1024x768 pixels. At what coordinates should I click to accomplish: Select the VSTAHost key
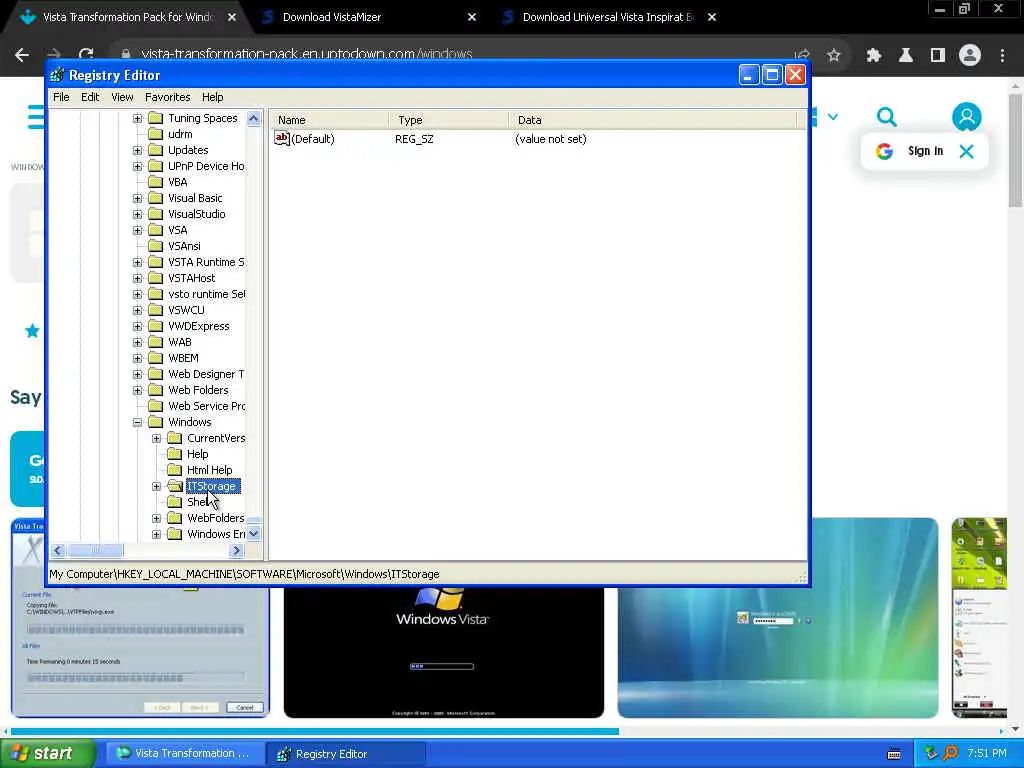click(x=191, y=278)
